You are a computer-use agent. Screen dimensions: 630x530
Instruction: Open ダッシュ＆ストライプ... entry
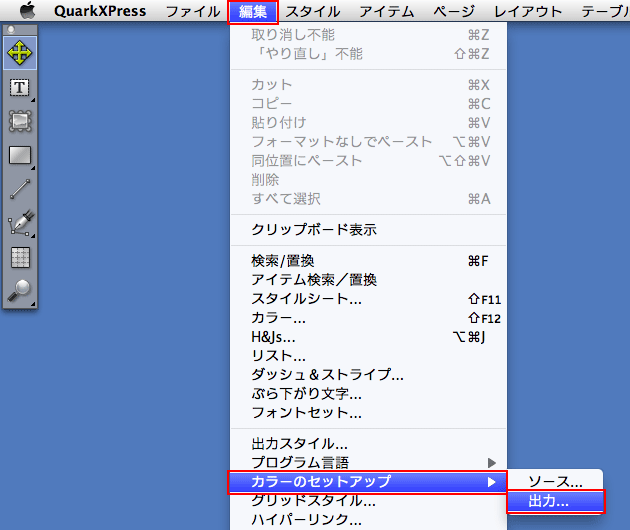pyautogui.click(x=368, y=374)
